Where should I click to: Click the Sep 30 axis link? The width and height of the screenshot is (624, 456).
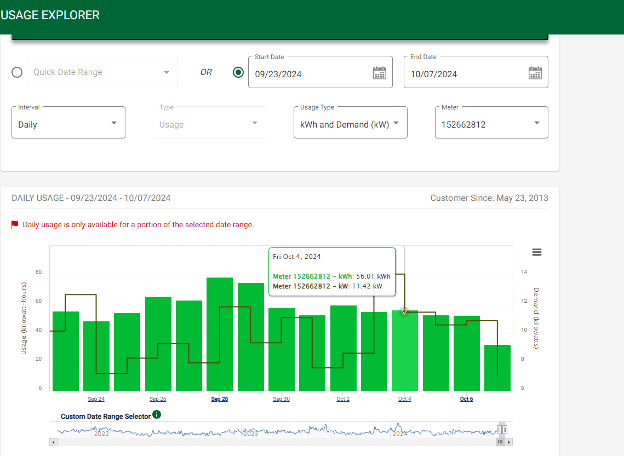click(281, 399)
